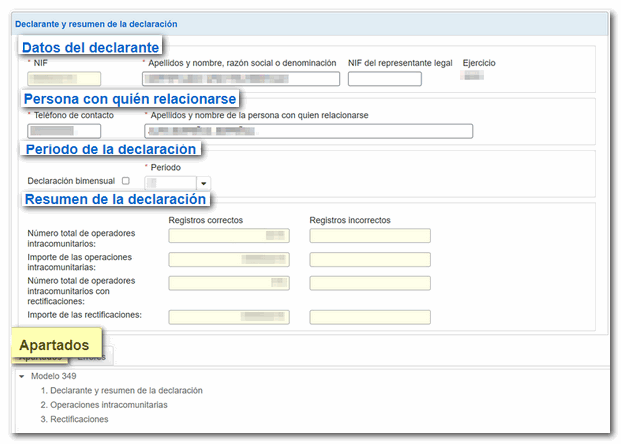The height and width of the screenshot is (444, 621).
Task: Click incorrect Importe de las rectificaciones field
Action: coord(370,318)
